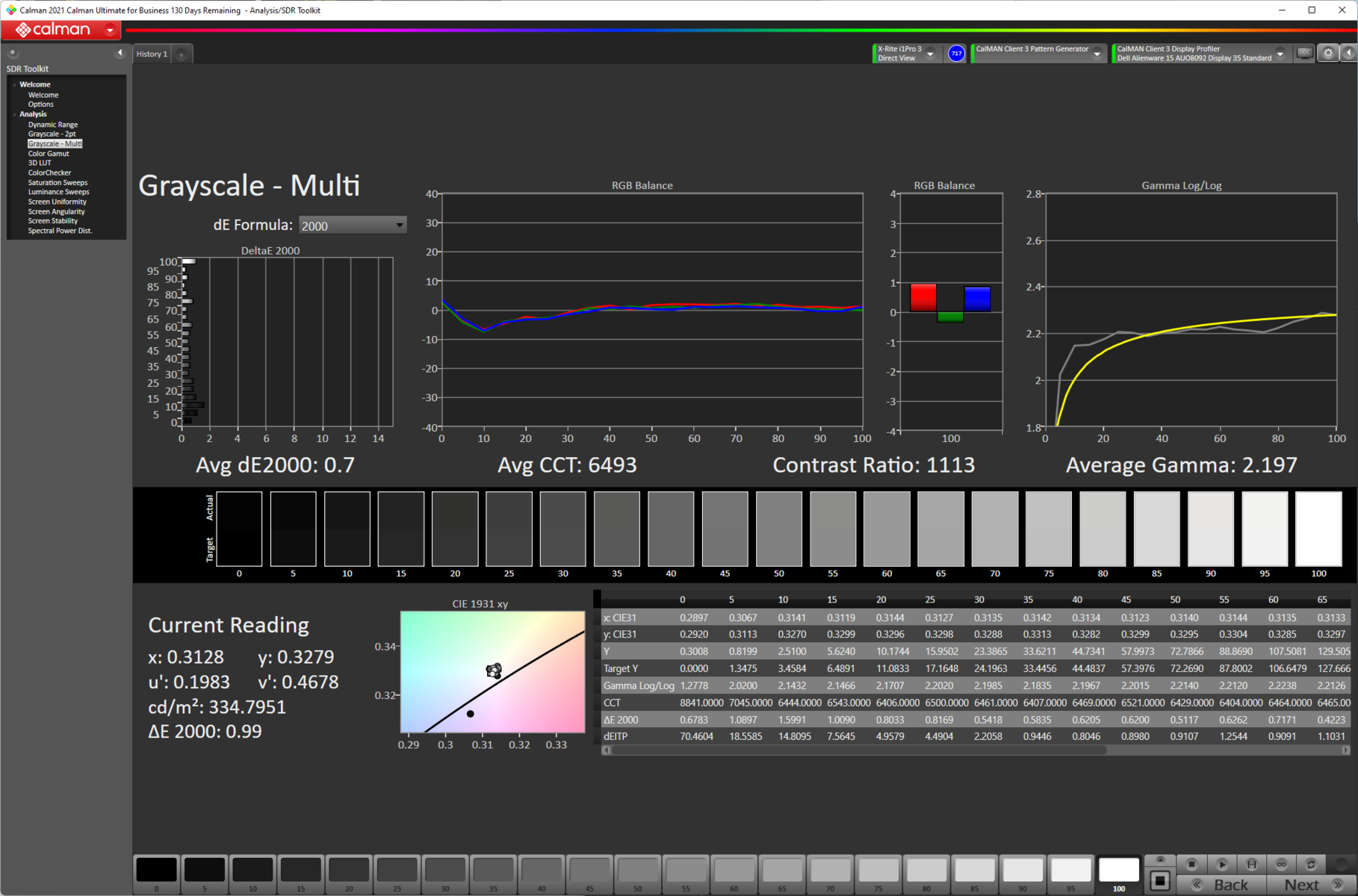Select the 100 white patch in bottom strip
This screenshot has width=1358, height=896.
point(1118,871)
